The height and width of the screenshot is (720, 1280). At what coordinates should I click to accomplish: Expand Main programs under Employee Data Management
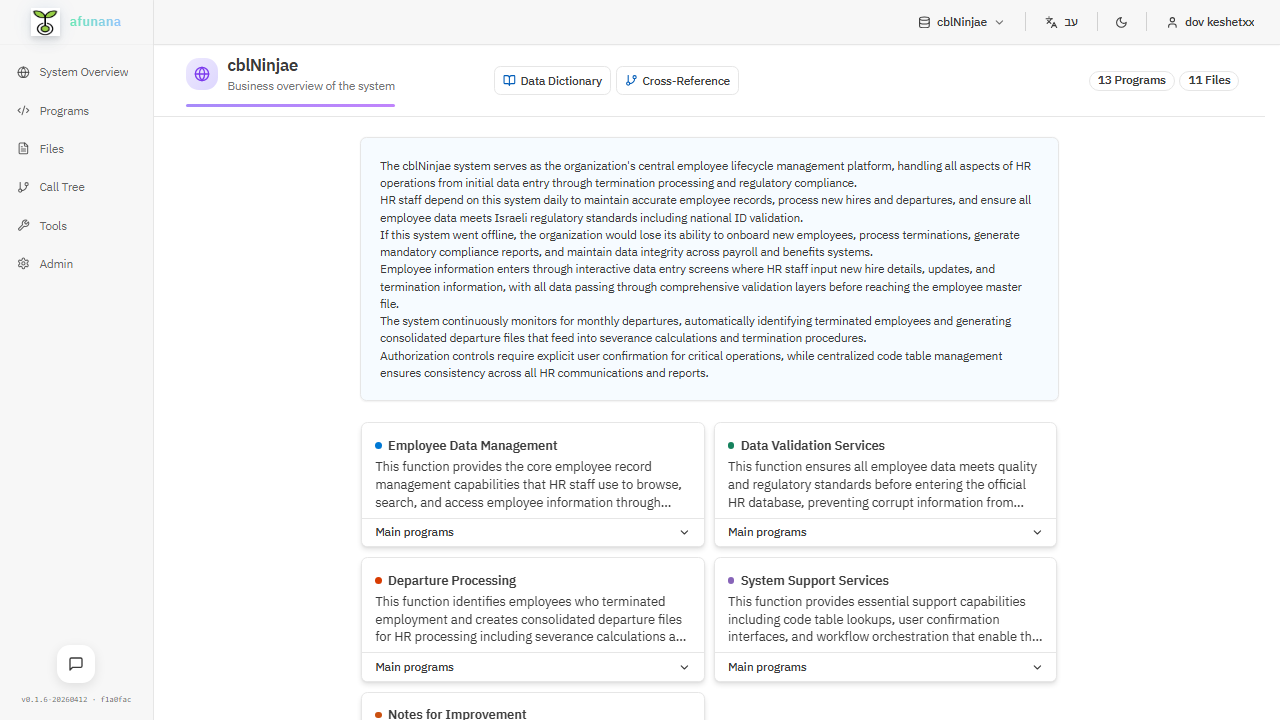(x=532, y=531)
